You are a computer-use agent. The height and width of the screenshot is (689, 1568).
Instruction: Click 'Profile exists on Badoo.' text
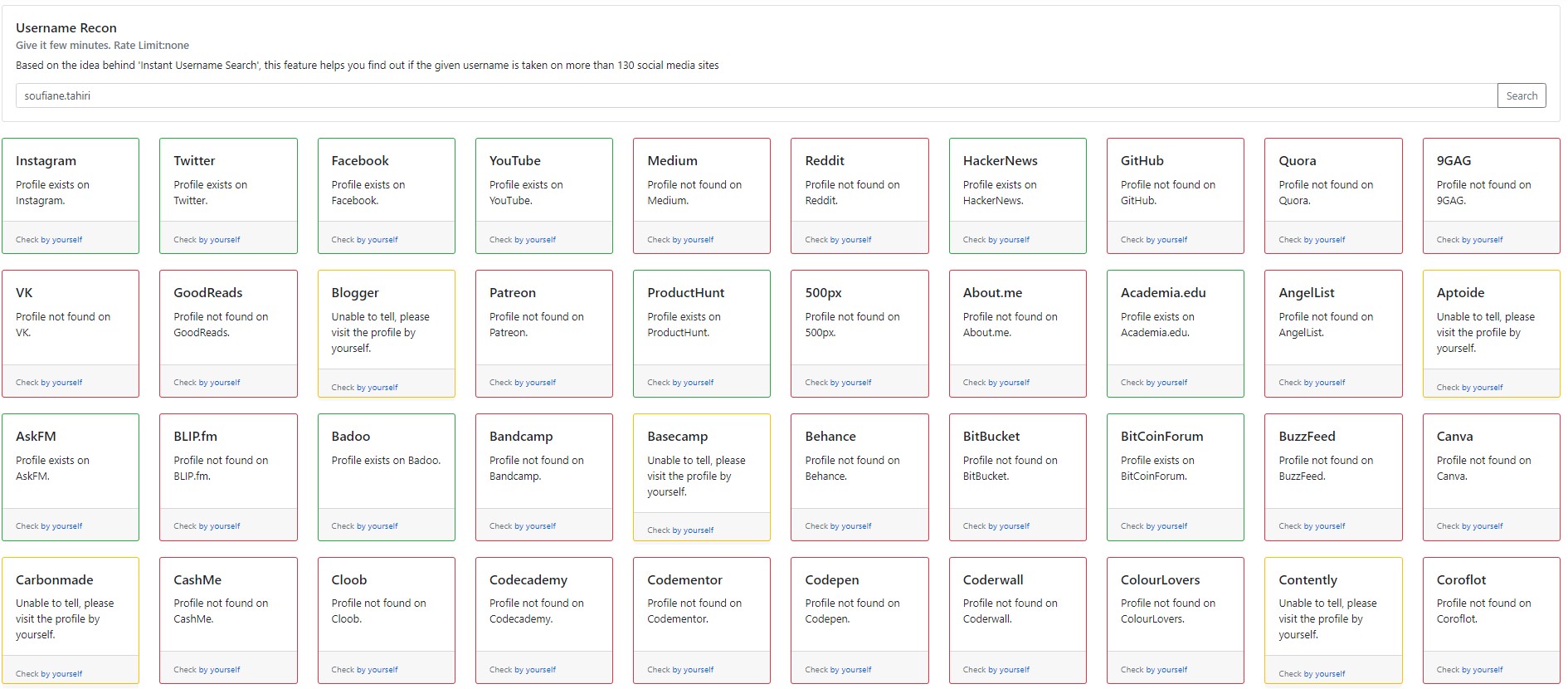[x=386, y=461]
